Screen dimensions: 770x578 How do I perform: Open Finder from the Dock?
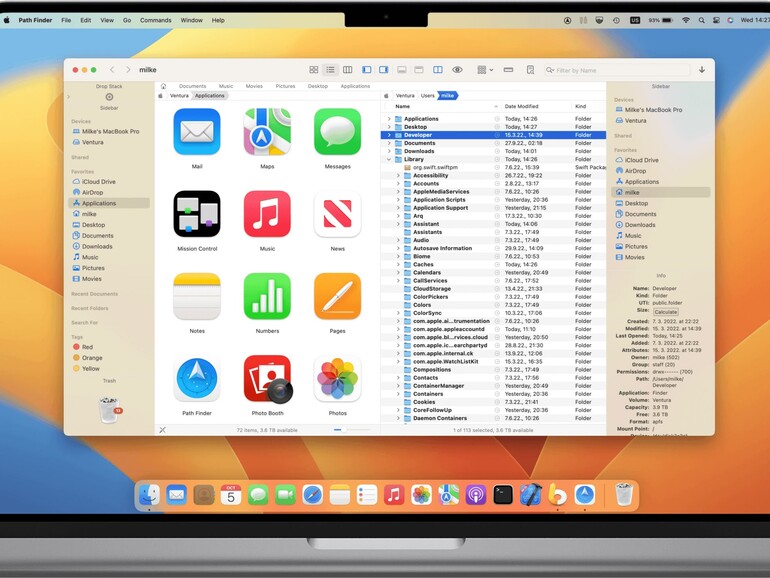point(149,495)
